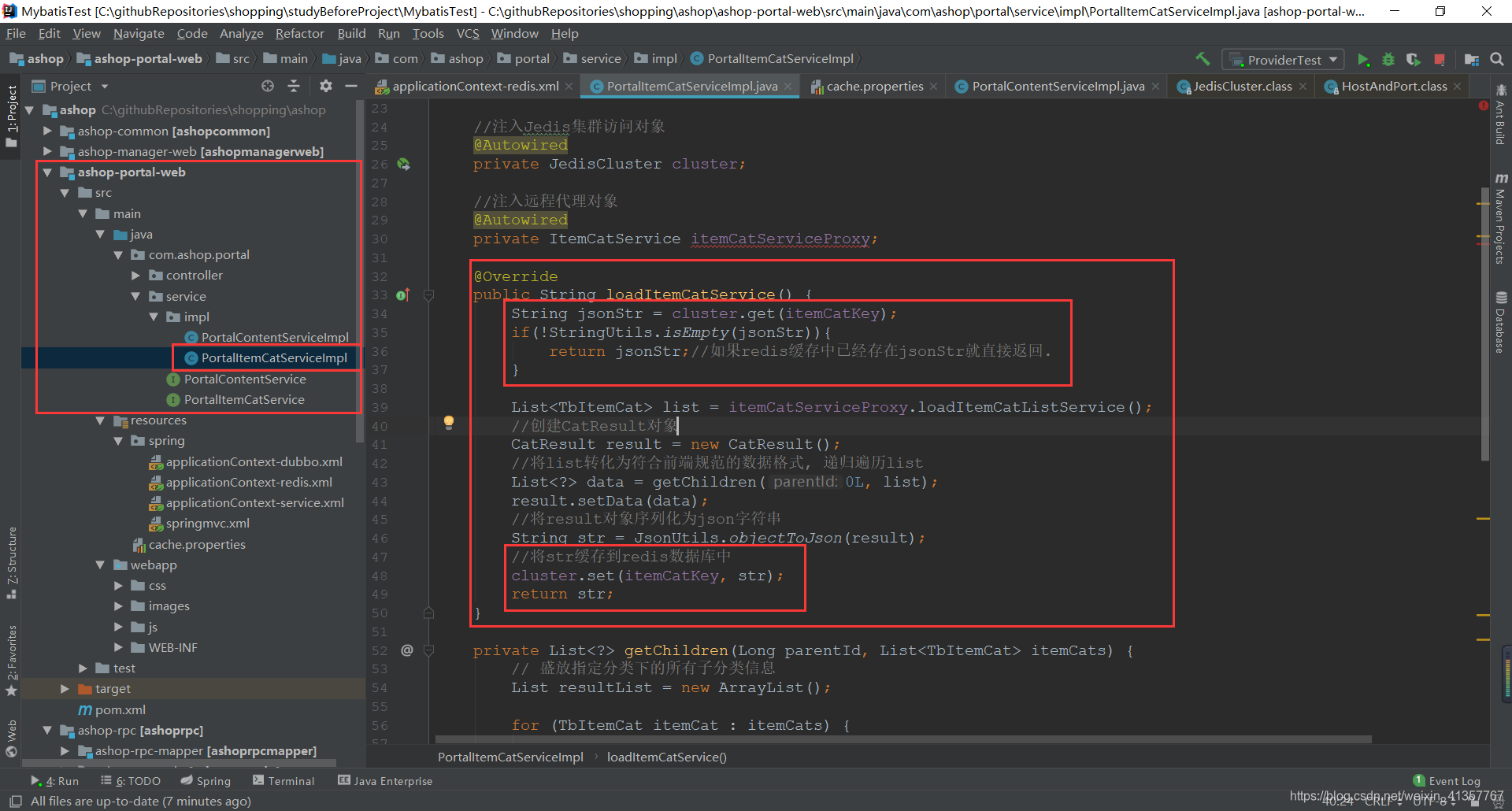This screenshot has height=811, width=1512.
Task: Click the green Run button in the toolbar
Action: pyautogui.click(x=1363, y=60)
